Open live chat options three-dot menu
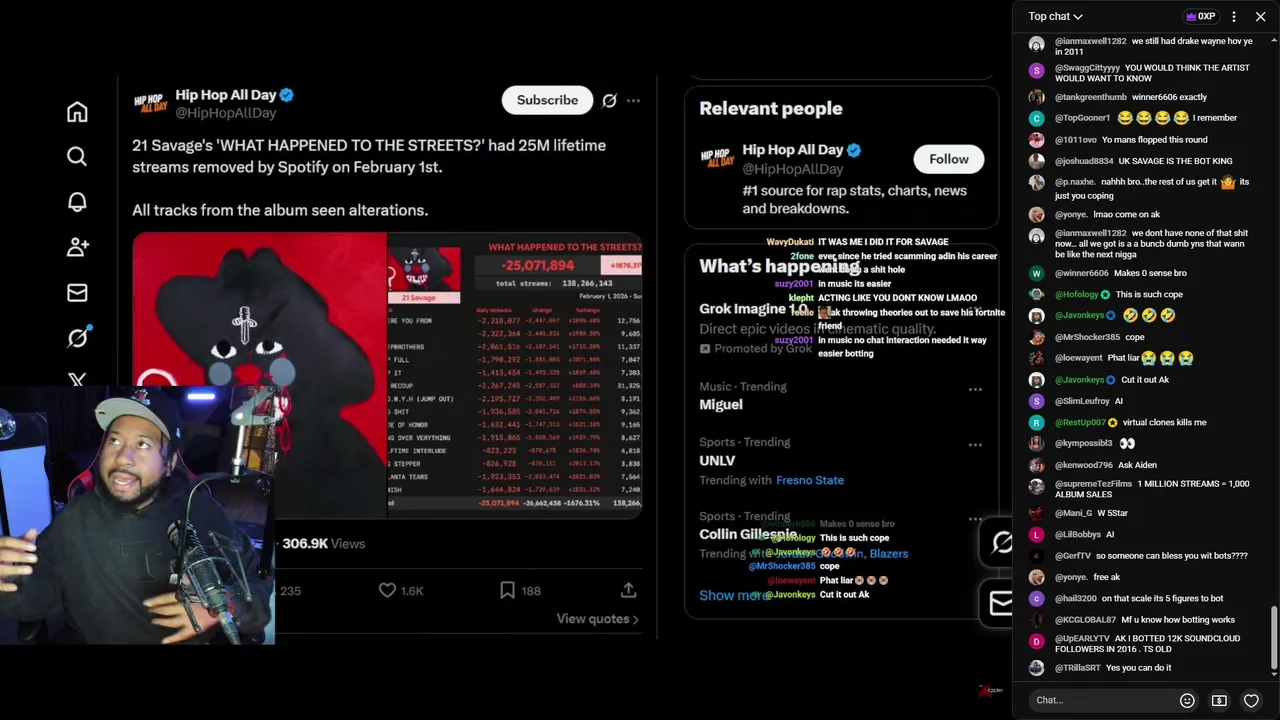 pos(1234,16)
